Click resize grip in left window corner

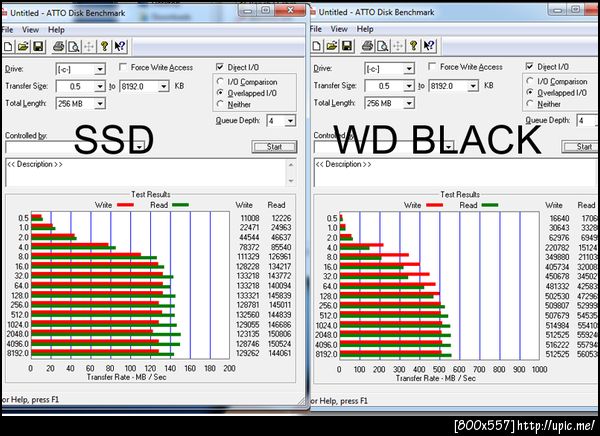pyautogui.click(x=302, y=400)
